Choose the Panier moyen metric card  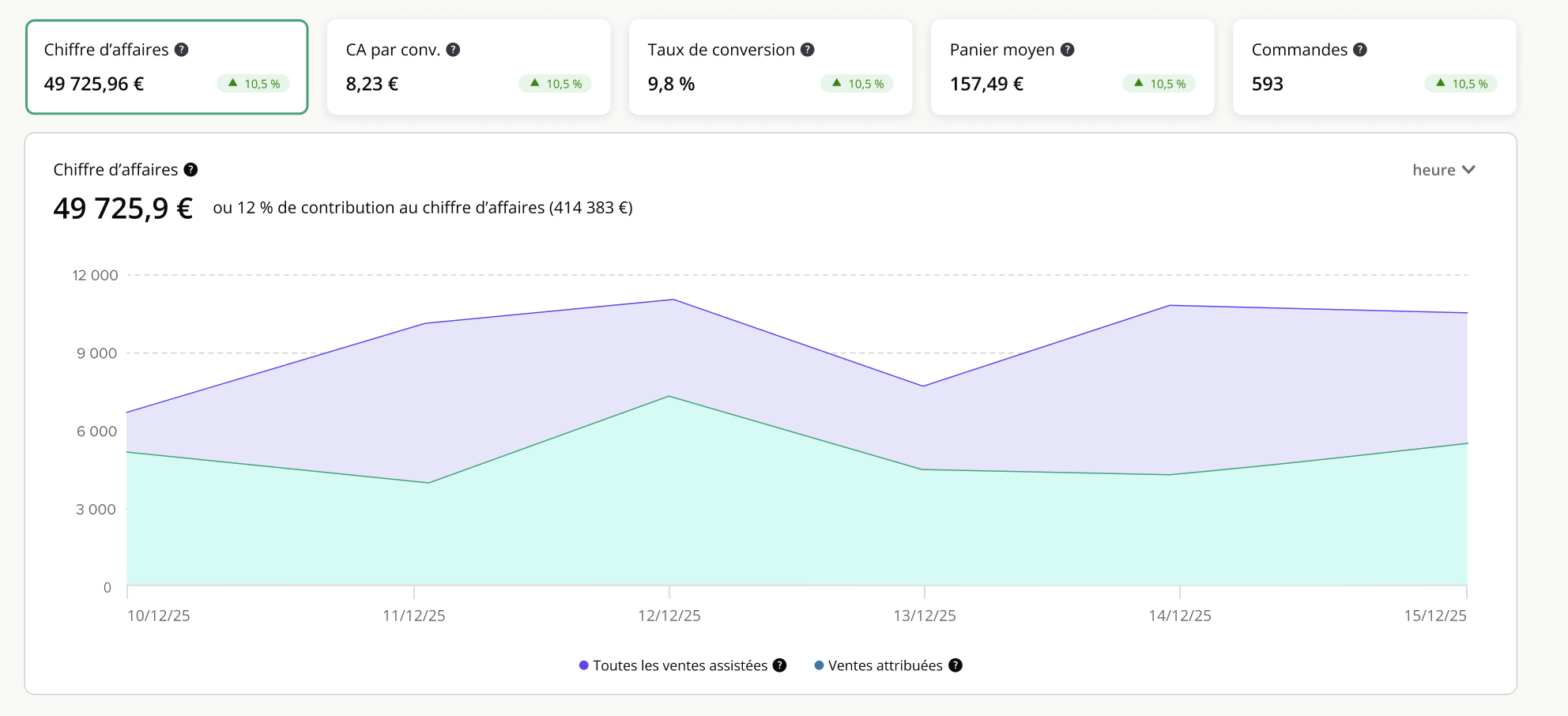pos(1072,67)
